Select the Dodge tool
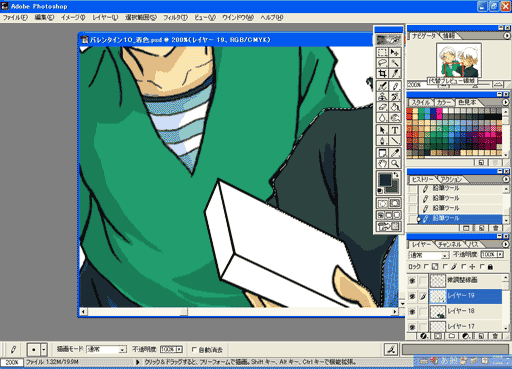Image resolution: width=512 pixels, height=369 pixels. click(x=395, y=117)
